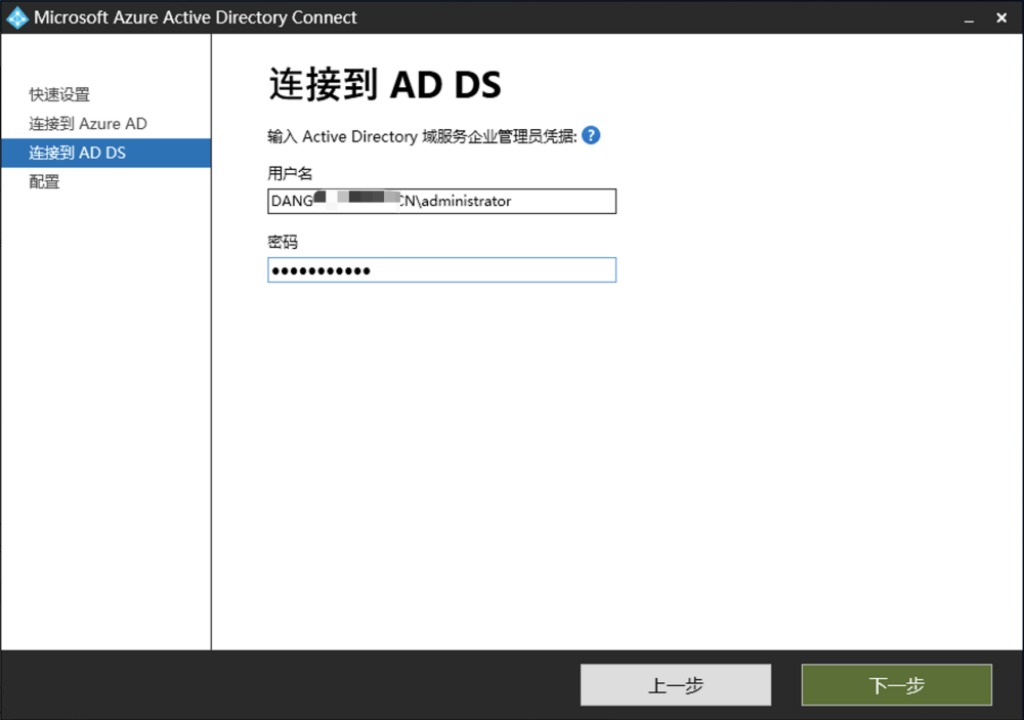Click the Azure AD Connect logo icon
The image size is (1024, 720).
[17, 18]
